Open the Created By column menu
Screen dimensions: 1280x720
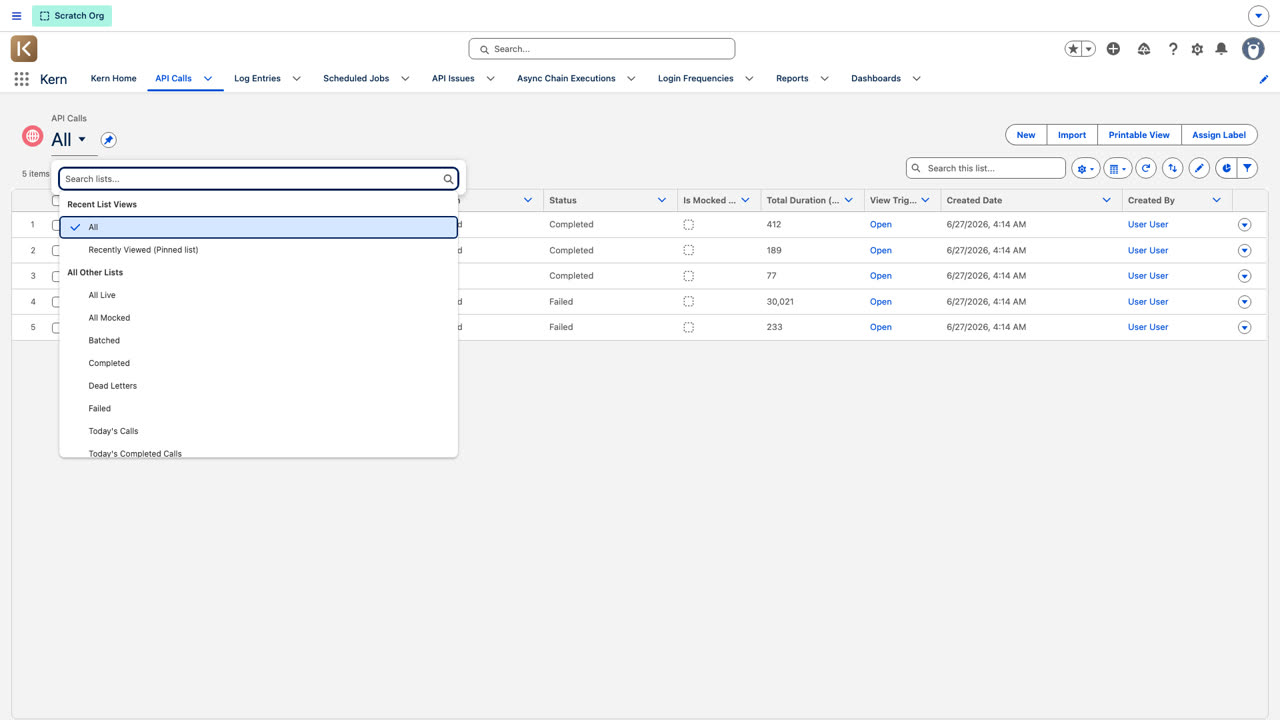coord(1216,200)
